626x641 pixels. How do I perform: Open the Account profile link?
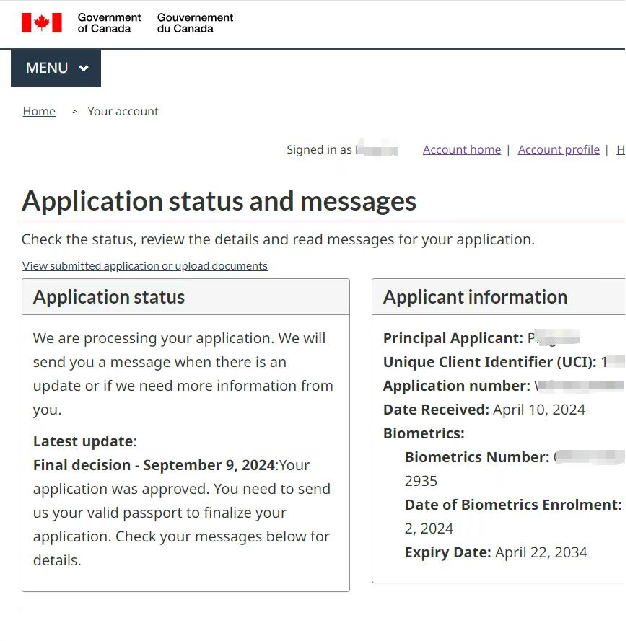point(558,150)
